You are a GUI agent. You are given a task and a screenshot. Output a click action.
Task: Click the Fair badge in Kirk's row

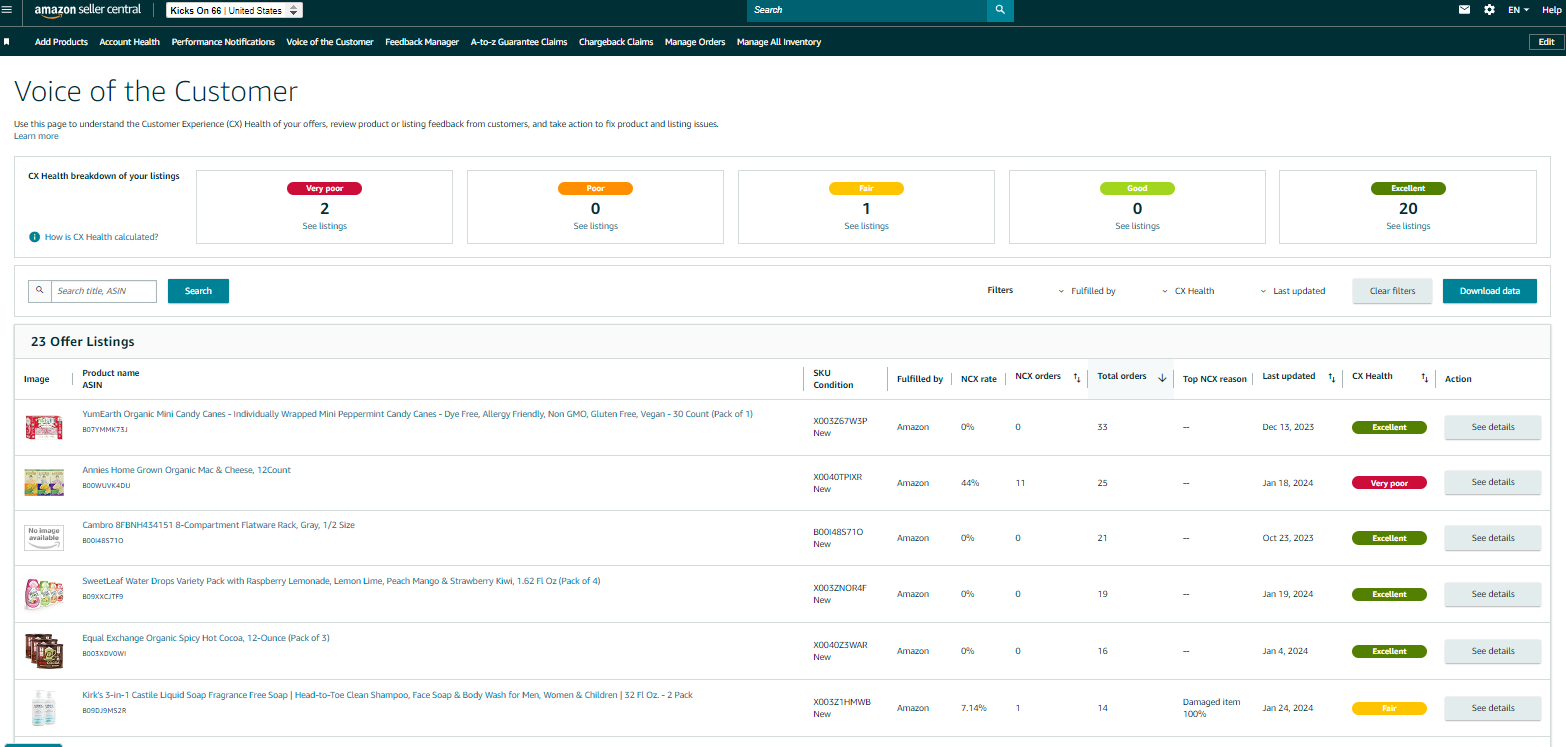click(x=1389, y=708)
